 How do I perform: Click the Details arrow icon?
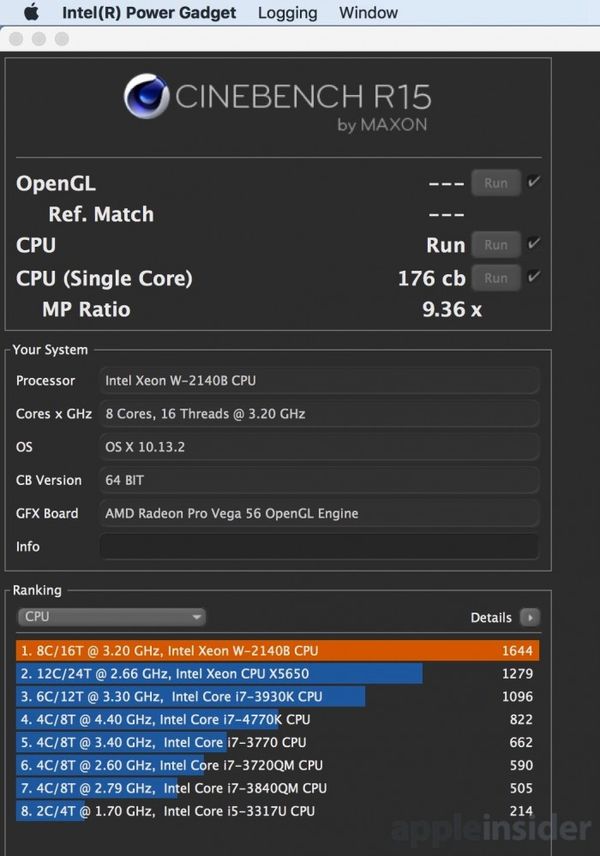(530, 618)
